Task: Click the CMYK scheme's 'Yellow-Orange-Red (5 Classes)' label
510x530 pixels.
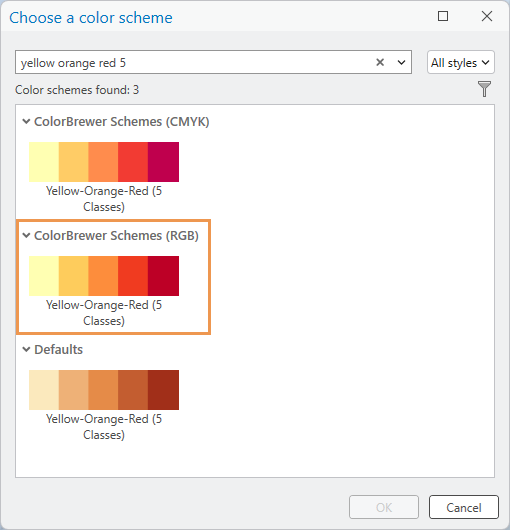Action: [x=104, y=199]
